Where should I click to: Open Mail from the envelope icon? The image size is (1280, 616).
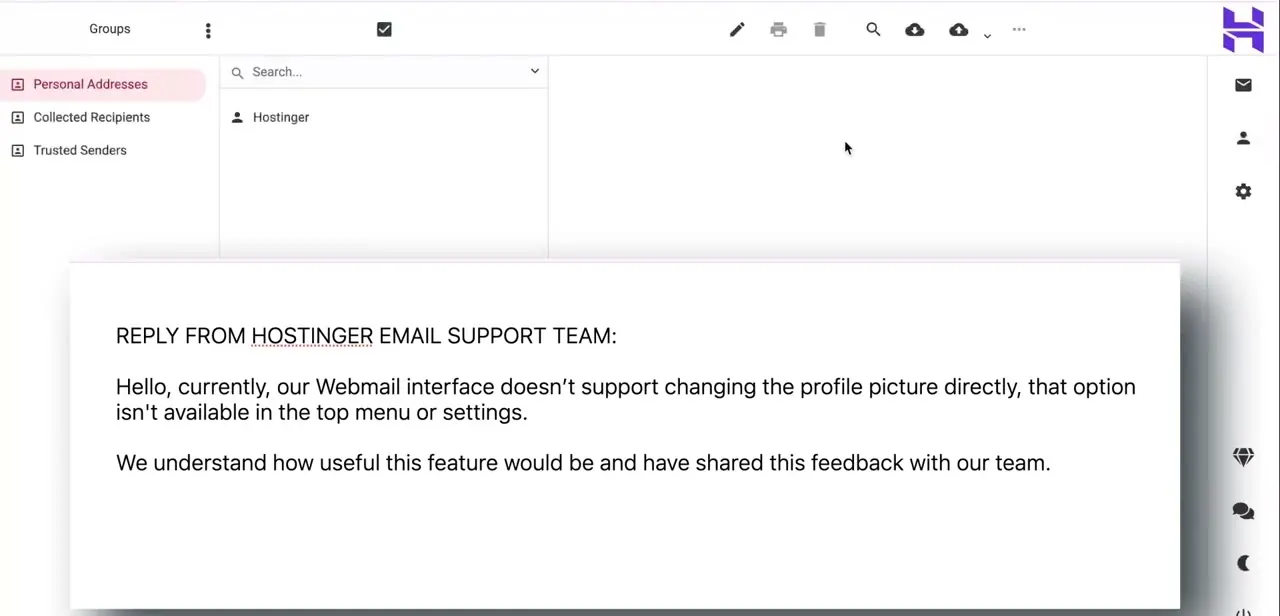1243,85
